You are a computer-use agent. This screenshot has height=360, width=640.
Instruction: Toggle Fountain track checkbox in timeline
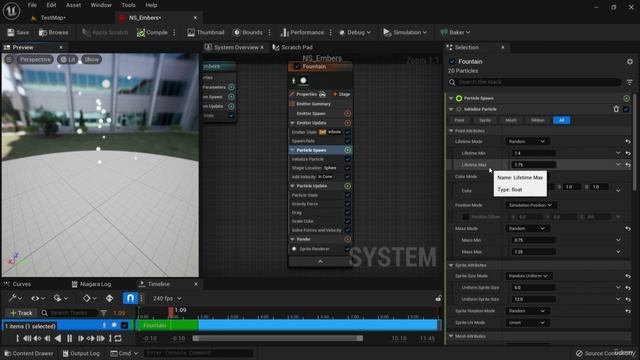(124, 325)
